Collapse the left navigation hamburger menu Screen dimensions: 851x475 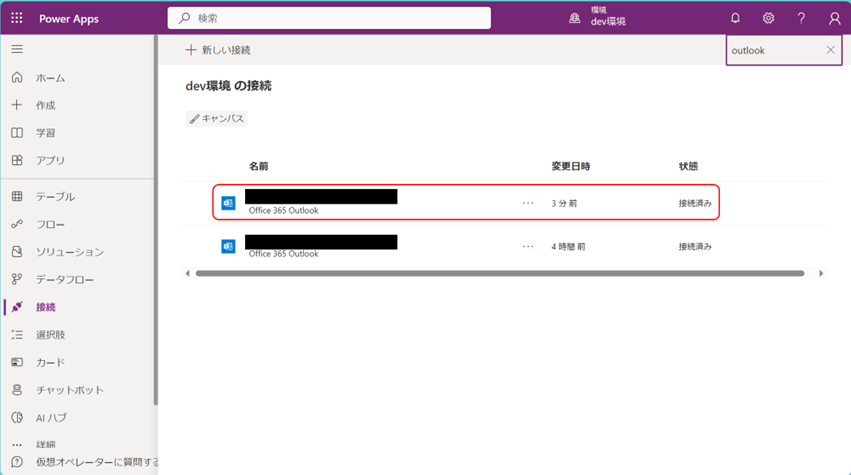pyautogui.click(x=17, y=49)
